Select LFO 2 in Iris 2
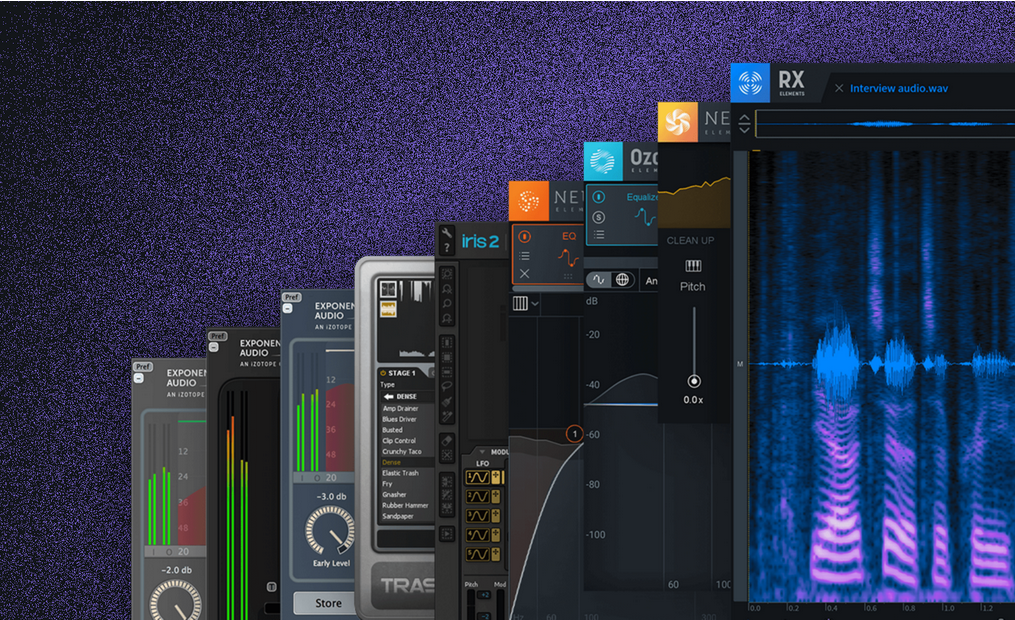Viewport: 1015px width, 620px height. [x=478, y=496]
